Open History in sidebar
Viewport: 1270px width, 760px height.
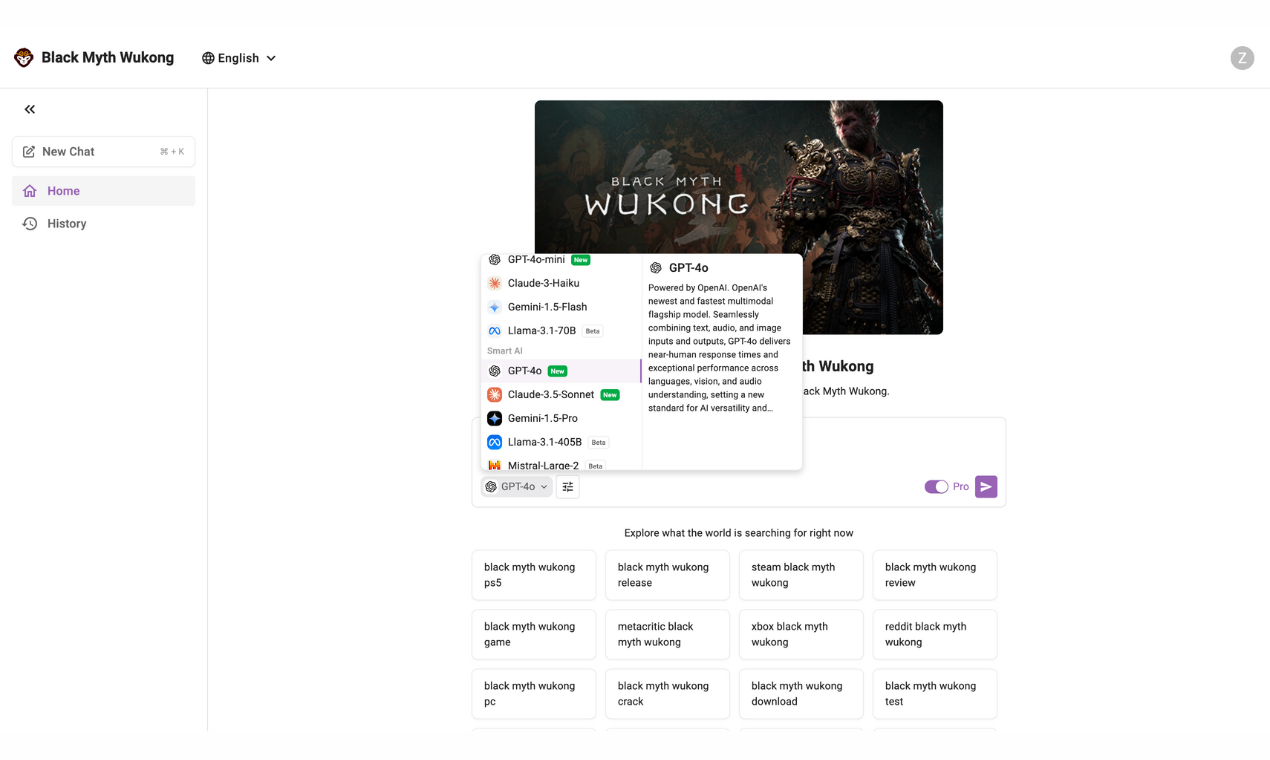click(104, 224)
